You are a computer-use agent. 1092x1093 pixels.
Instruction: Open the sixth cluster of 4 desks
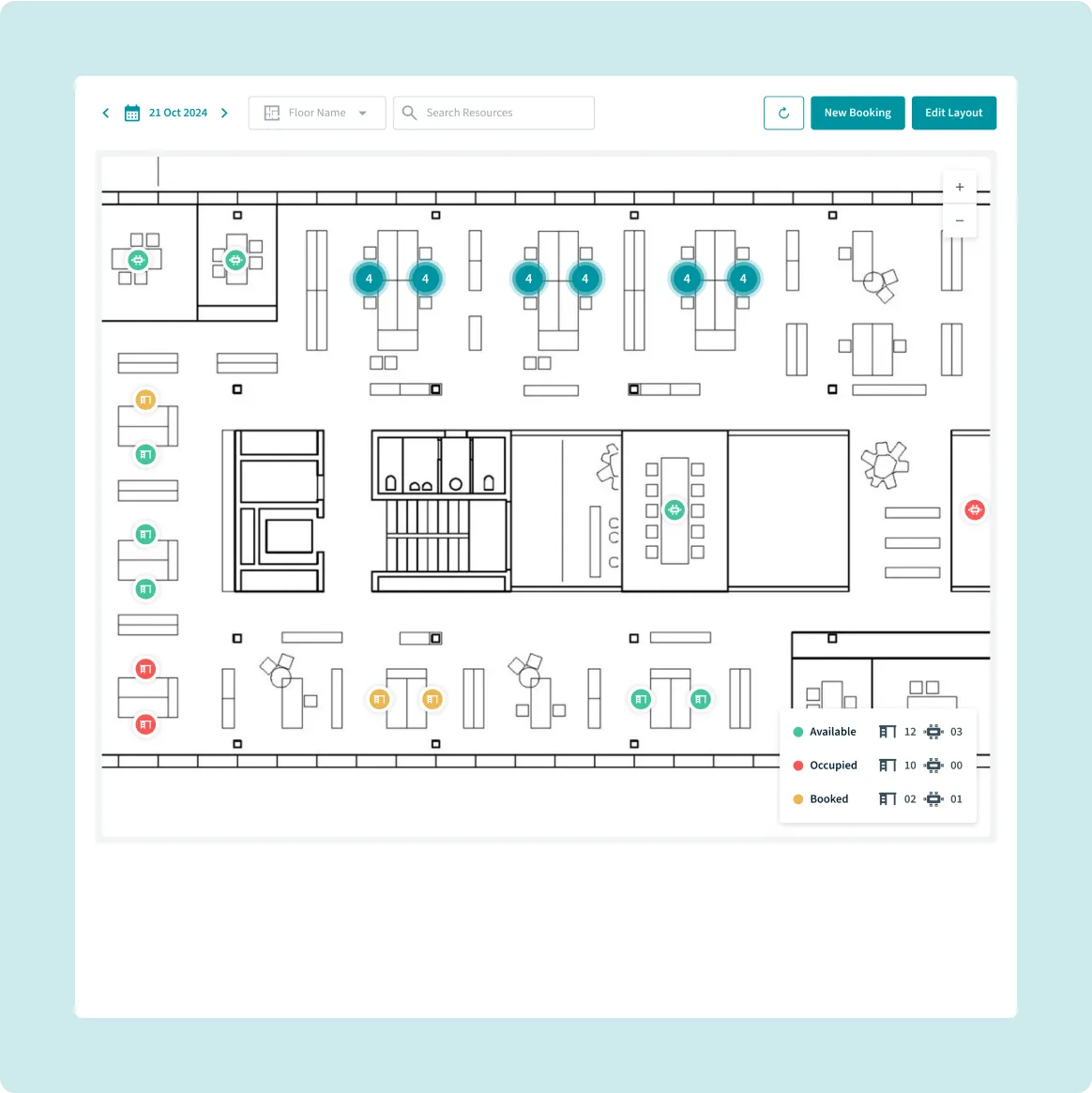coord(743,279)
